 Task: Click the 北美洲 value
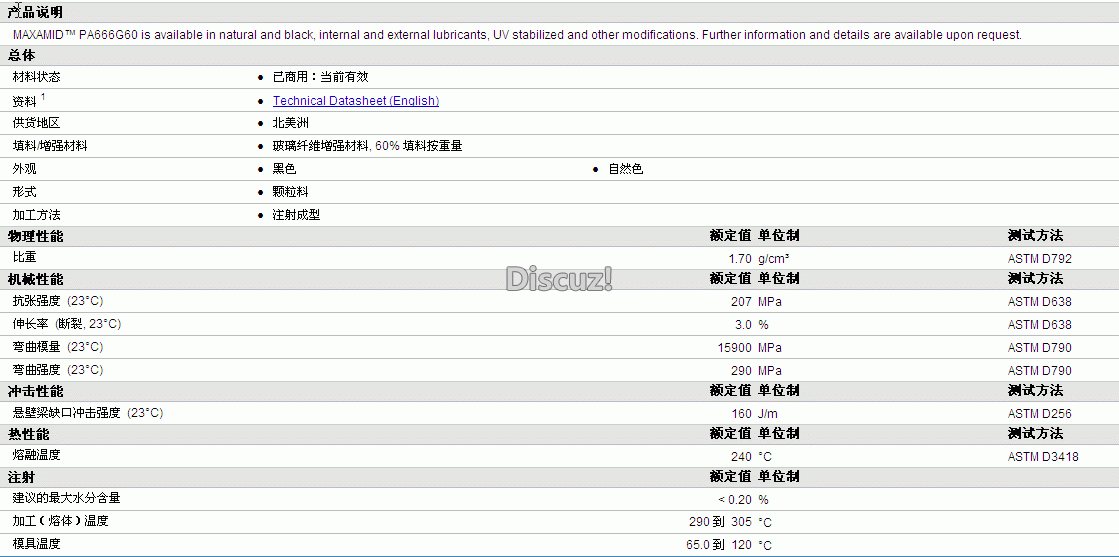(290, 124)
